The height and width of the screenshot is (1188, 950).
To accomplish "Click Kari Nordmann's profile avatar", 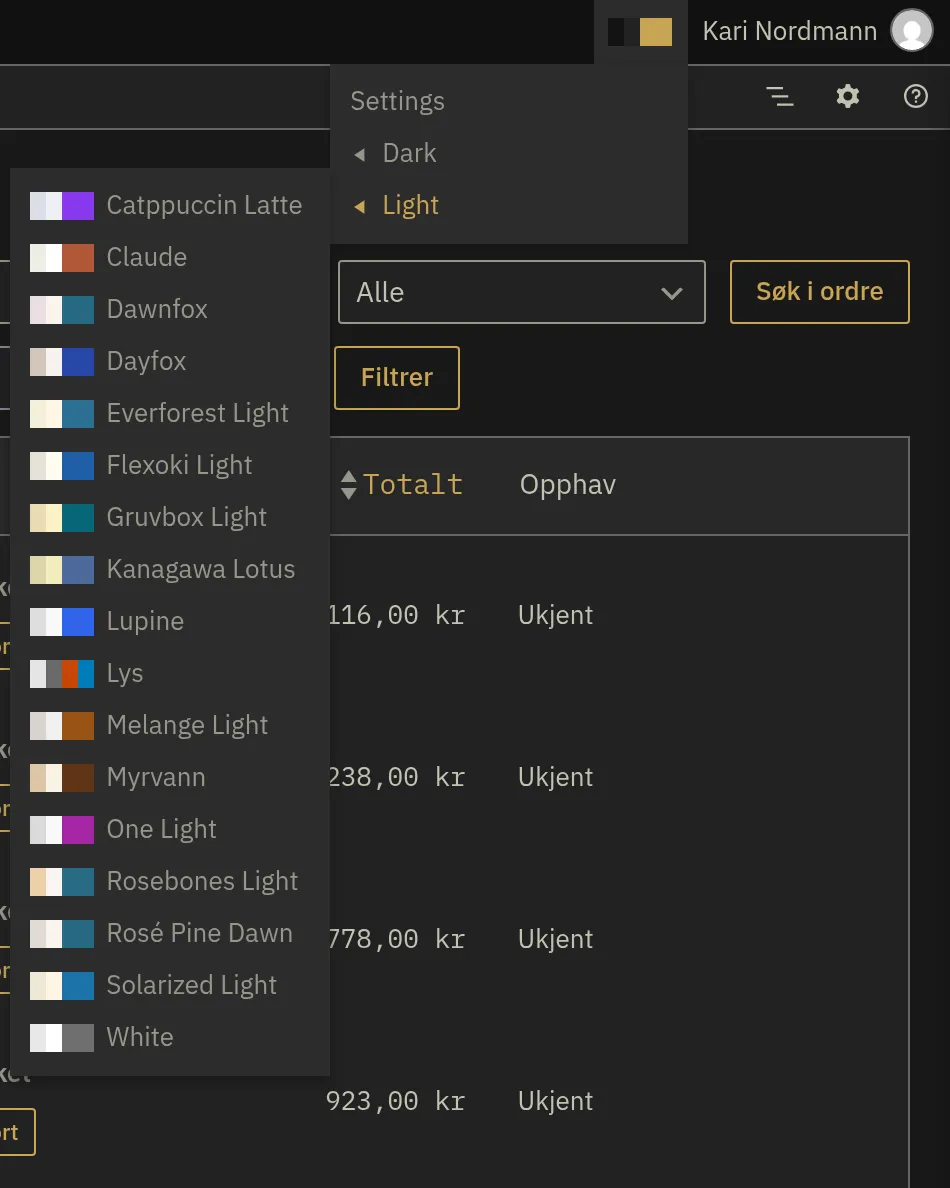I will point(911,30).
